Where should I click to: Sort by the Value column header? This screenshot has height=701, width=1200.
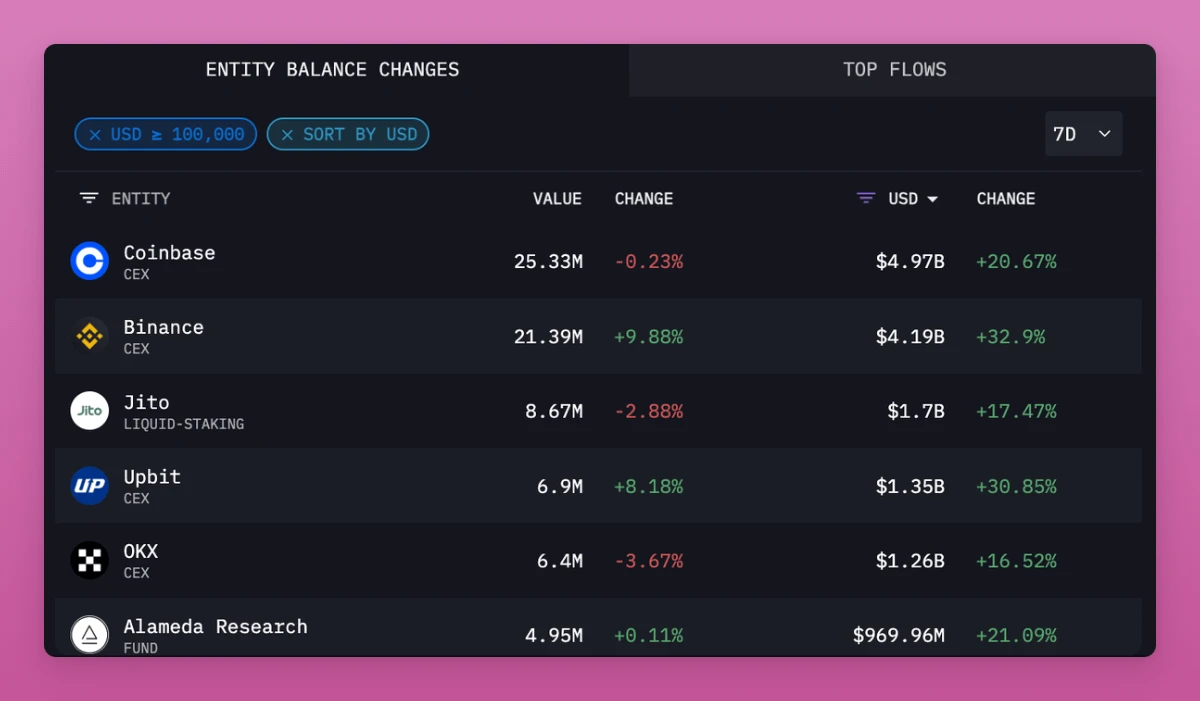[x=557, y=199]
